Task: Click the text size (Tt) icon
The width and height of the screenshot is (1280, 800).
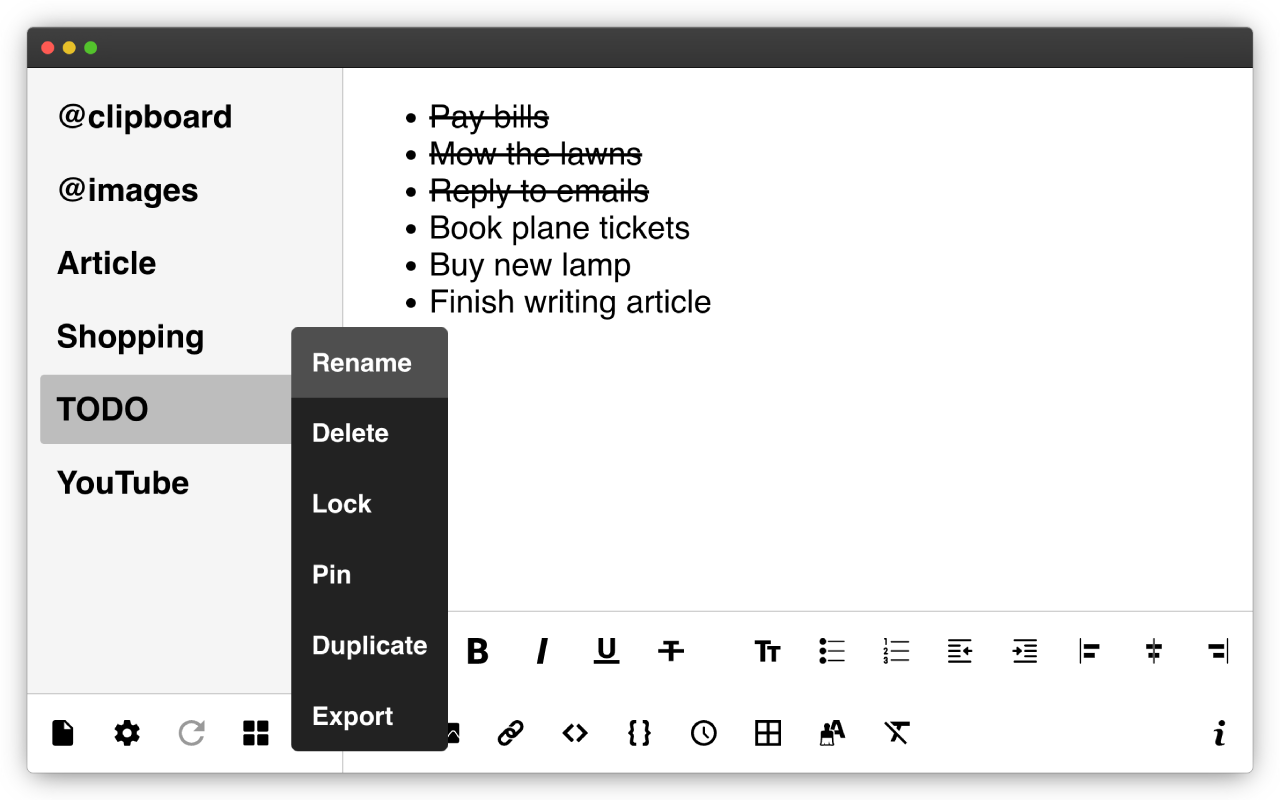Action: (767, 652)
